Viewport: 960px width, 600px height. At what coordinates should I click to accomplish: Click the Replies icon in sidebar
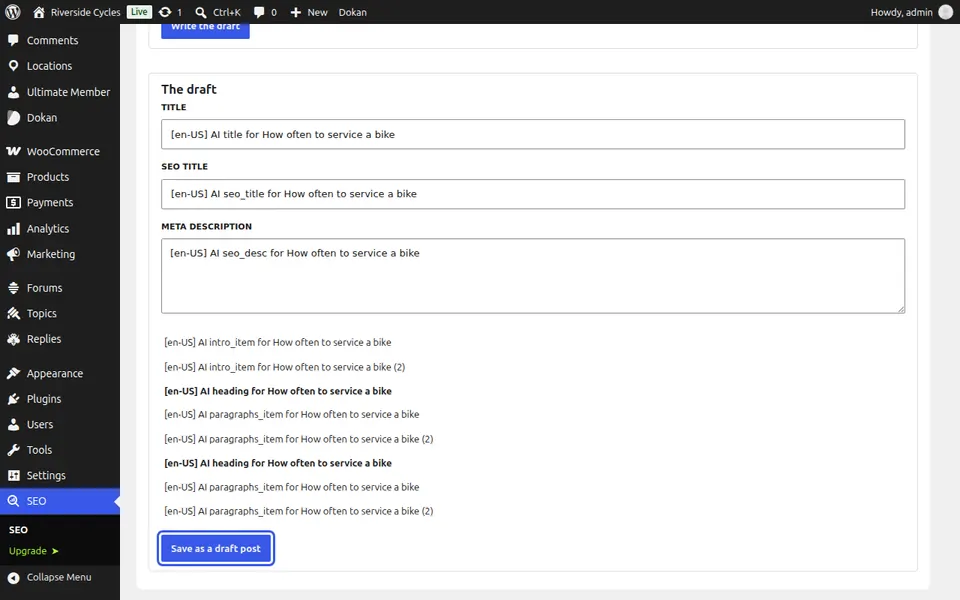click(x=13, y=339)
